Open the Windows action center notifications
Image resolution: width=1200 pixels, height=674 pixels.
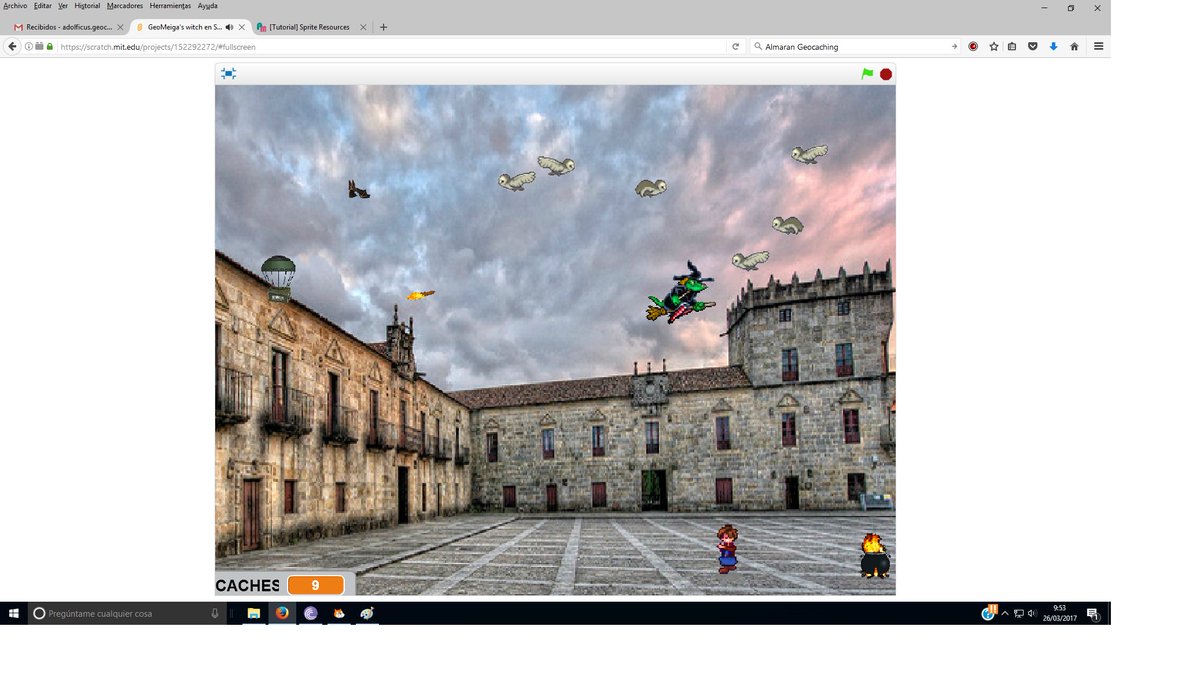(x=1093, y=613)
